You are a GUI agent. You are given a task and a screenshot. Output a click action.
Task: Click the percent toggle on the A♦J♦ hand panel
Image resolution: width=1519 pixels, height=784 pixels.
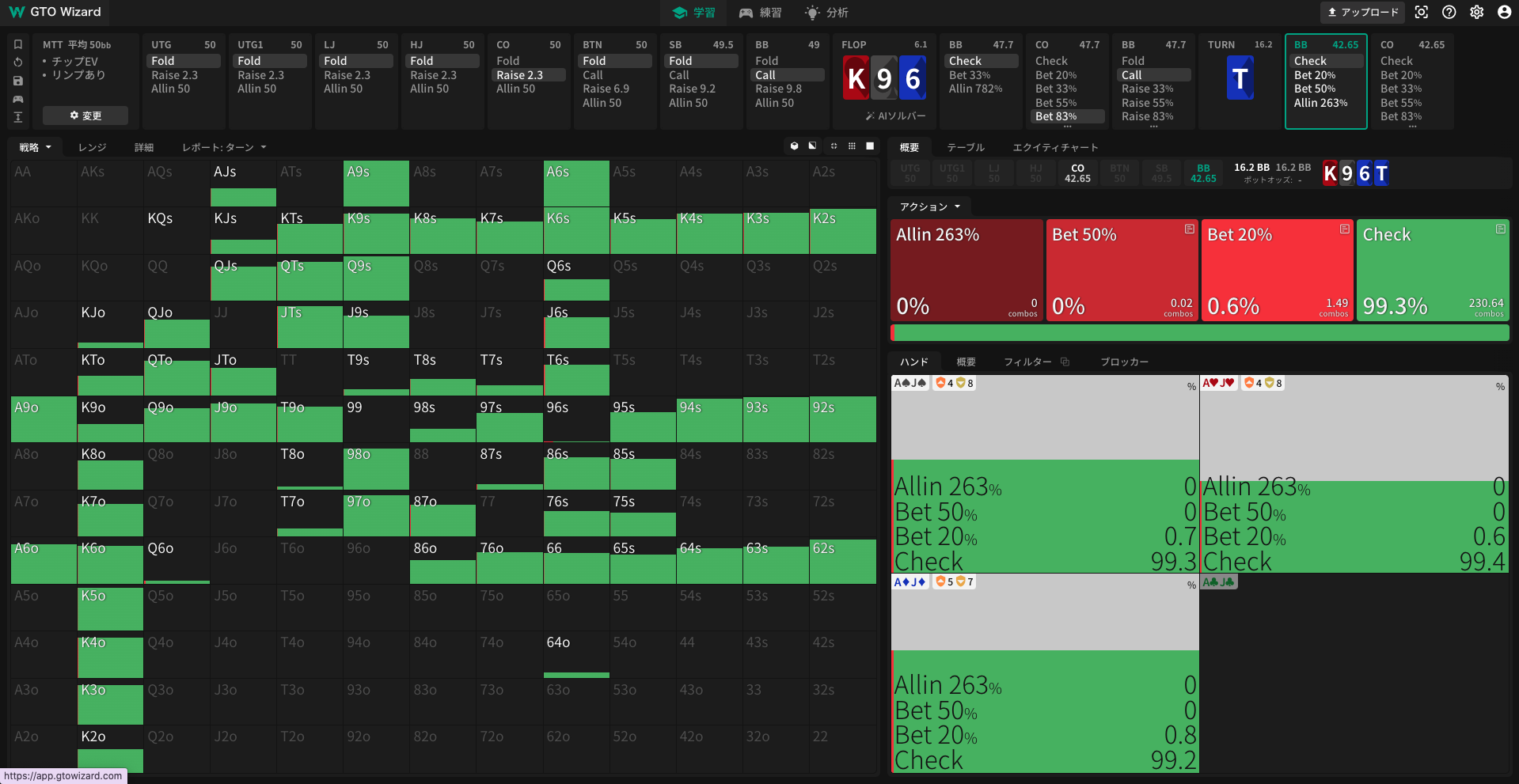(1191, 585)
